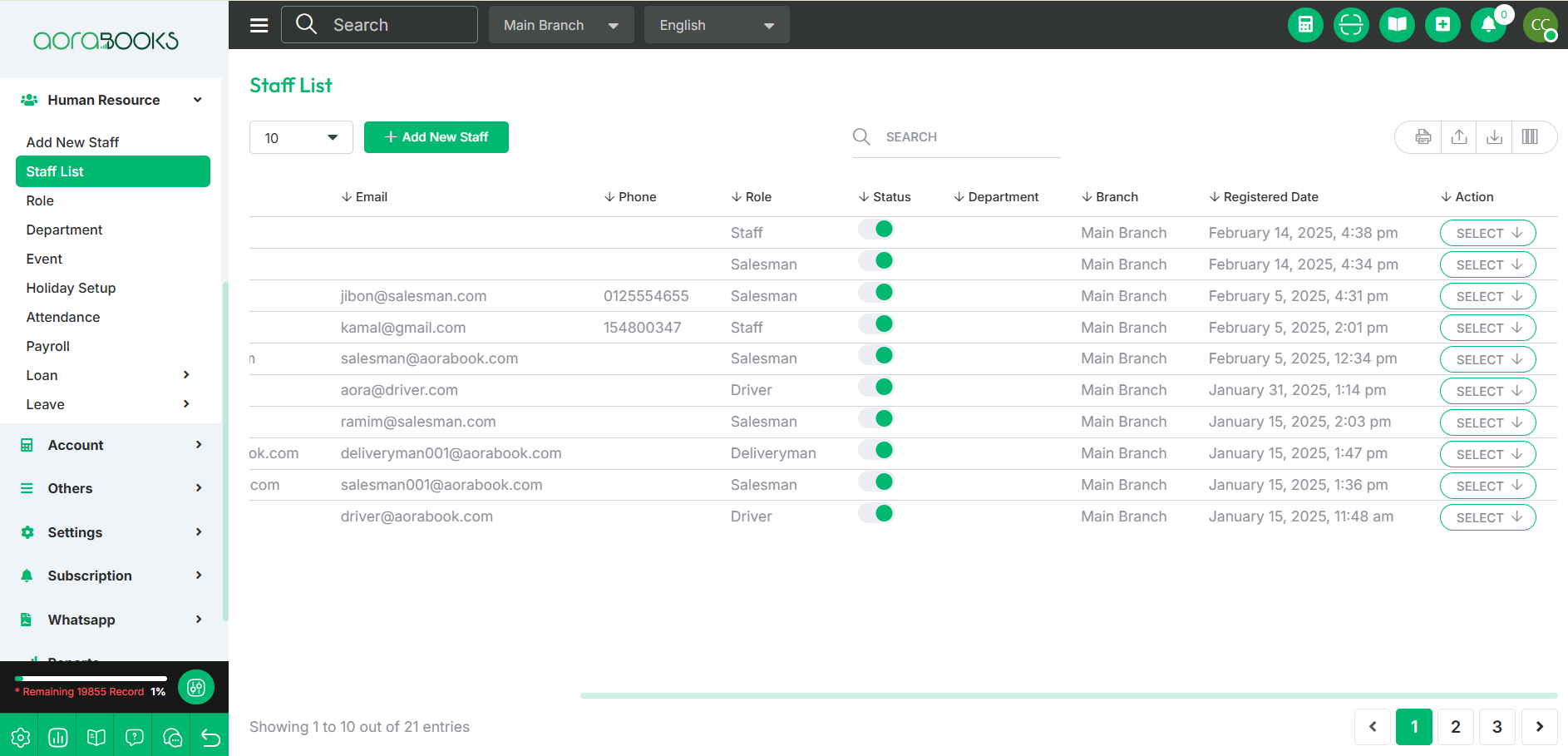The image size is (1568, 756).
Task: Go to page 2
Action: coord(1456,727)
